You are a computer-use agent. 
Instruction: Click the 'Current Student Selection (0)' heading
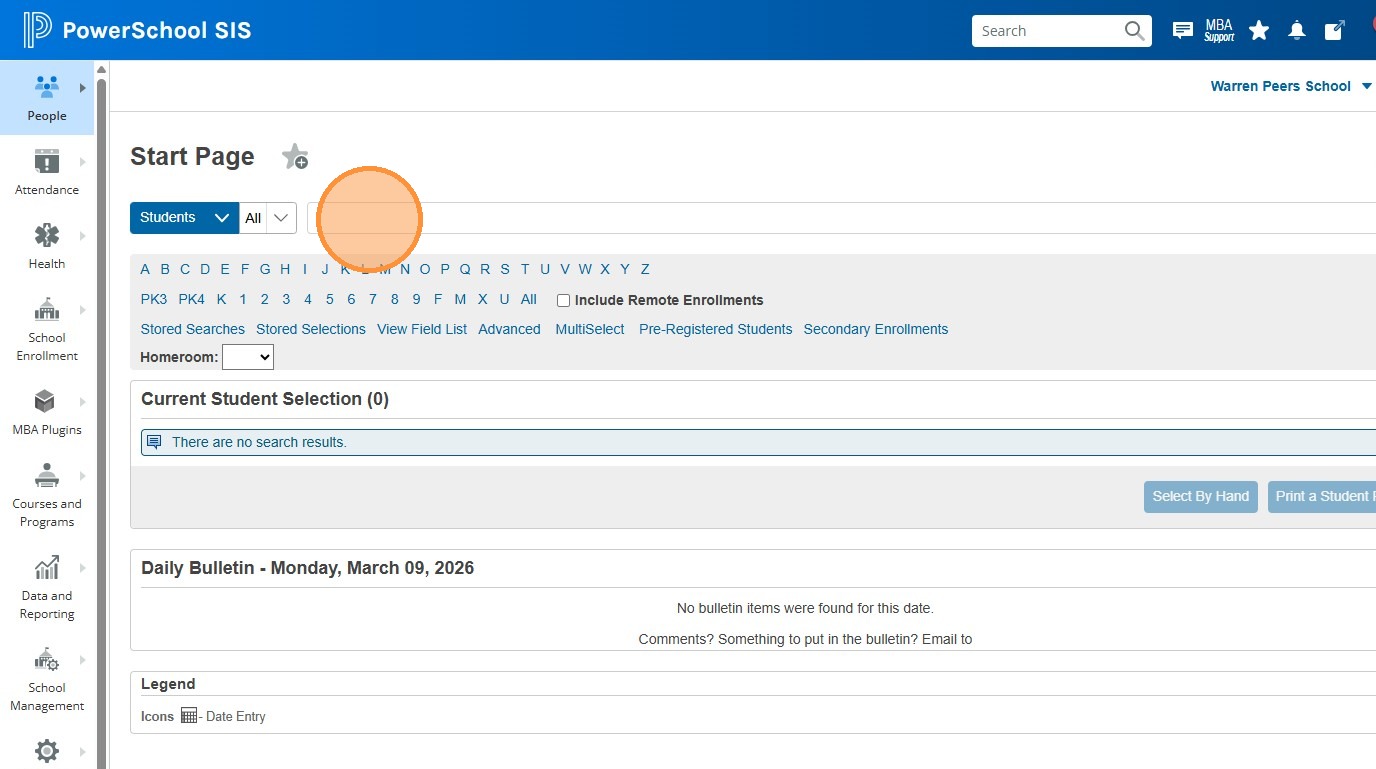tap(265, 399)
